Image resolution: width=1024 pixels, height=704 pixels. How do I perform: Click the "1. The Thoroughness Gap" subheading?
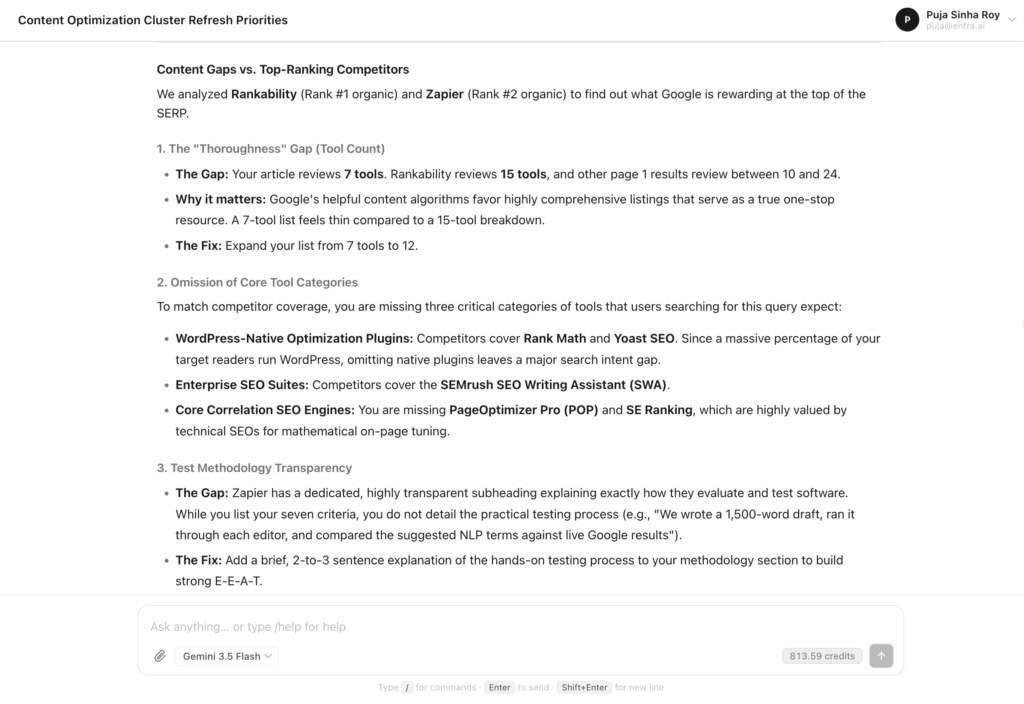click(x=271, y=149)
